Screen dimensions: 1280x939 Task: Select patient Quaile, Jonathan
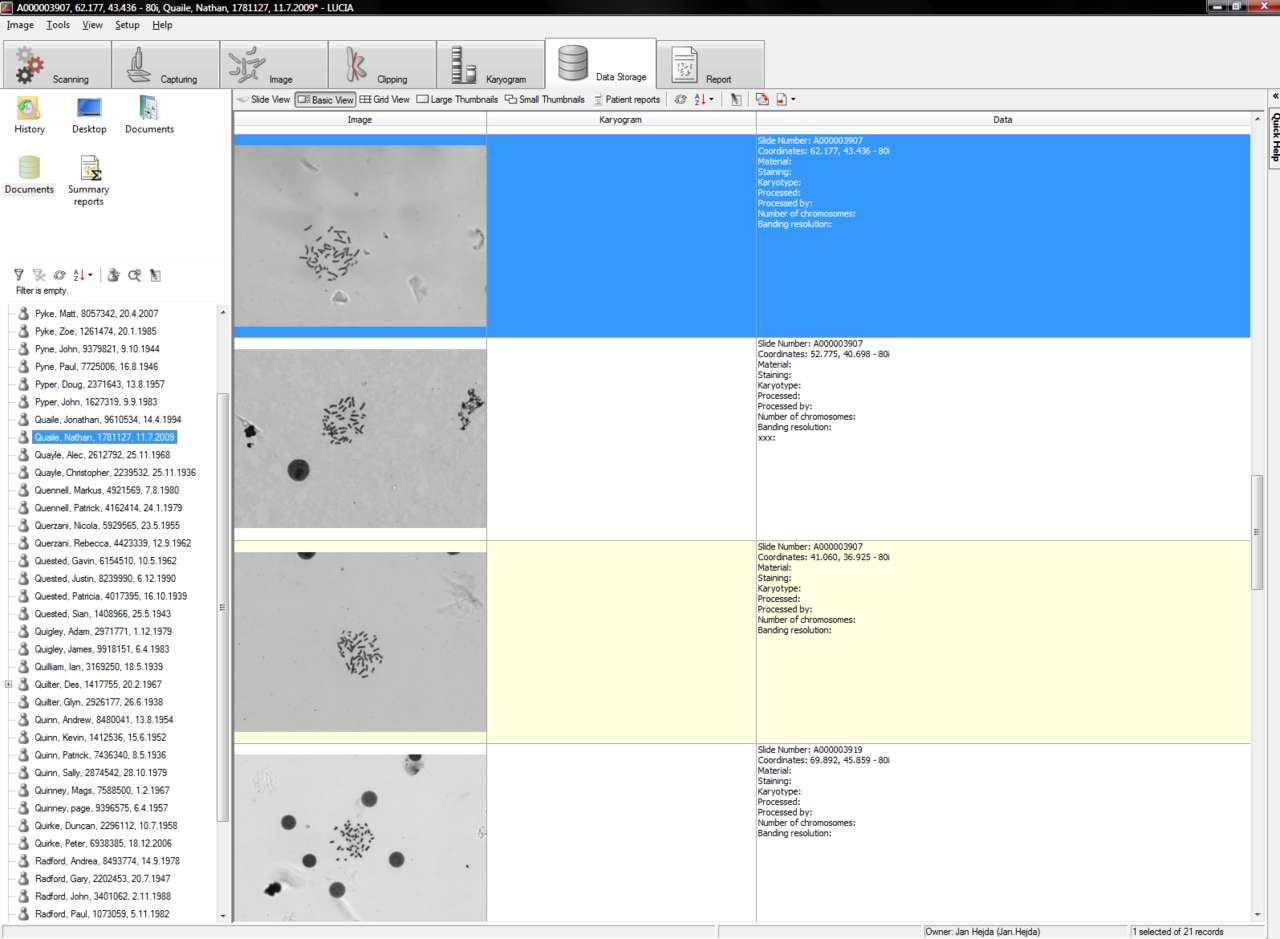[x=108, y=420]
